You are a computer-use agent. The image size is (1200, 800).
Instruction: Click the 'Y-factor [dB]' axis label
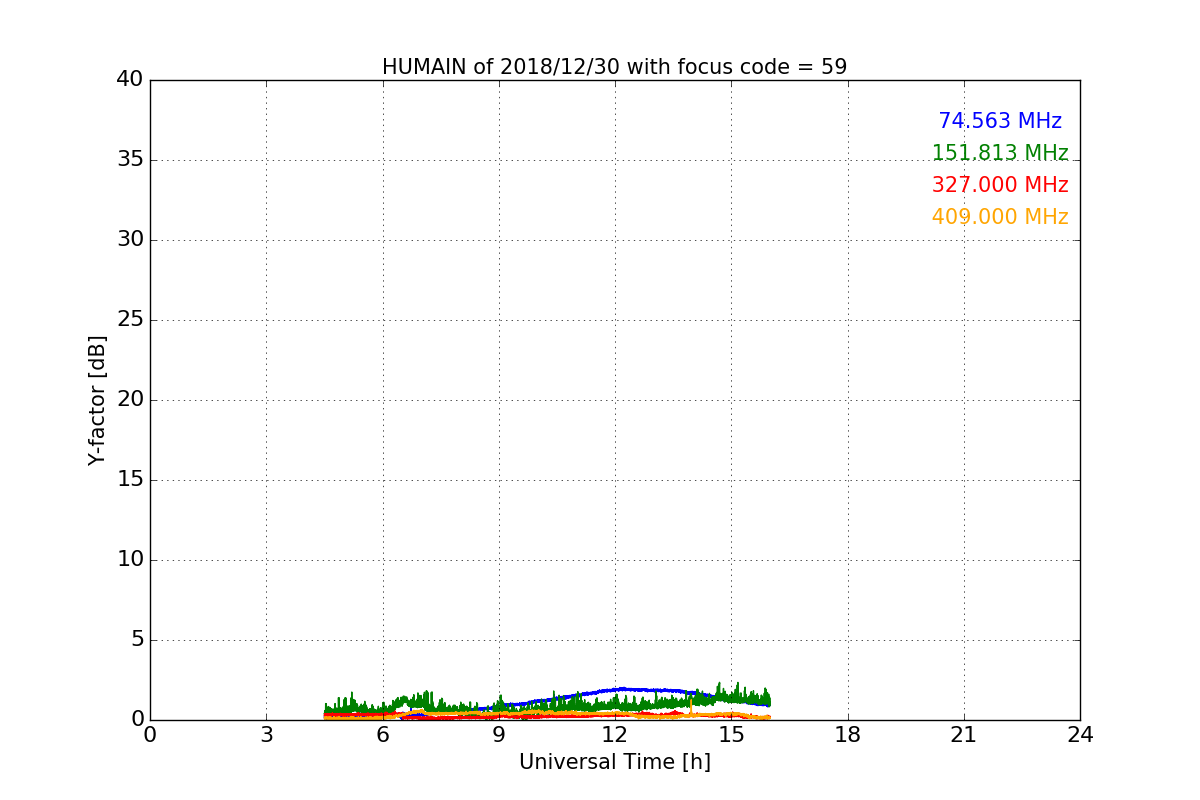(97, 400)
